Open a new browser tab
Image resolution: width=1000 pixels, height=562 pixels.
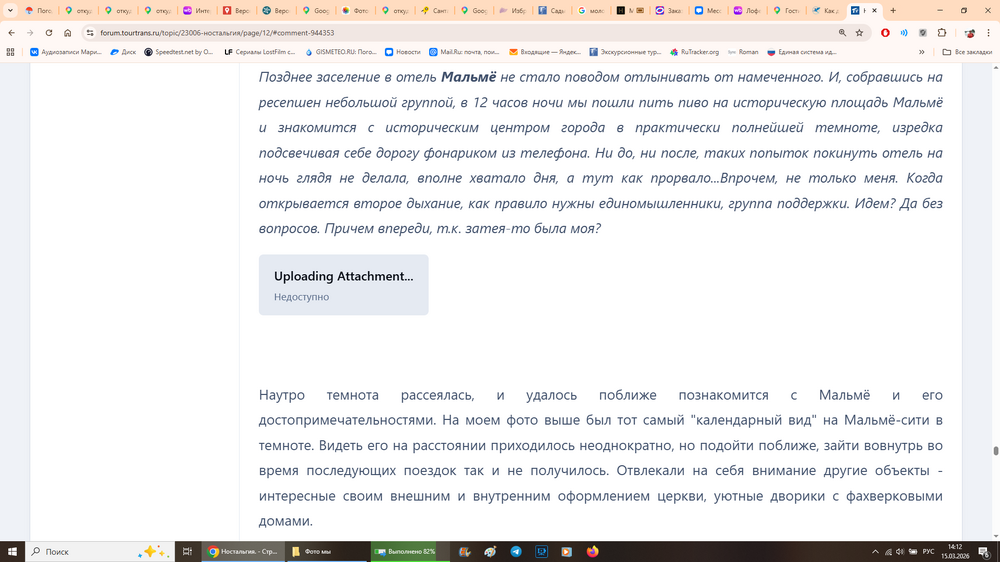pyautogui.click(x=893, y=11)
